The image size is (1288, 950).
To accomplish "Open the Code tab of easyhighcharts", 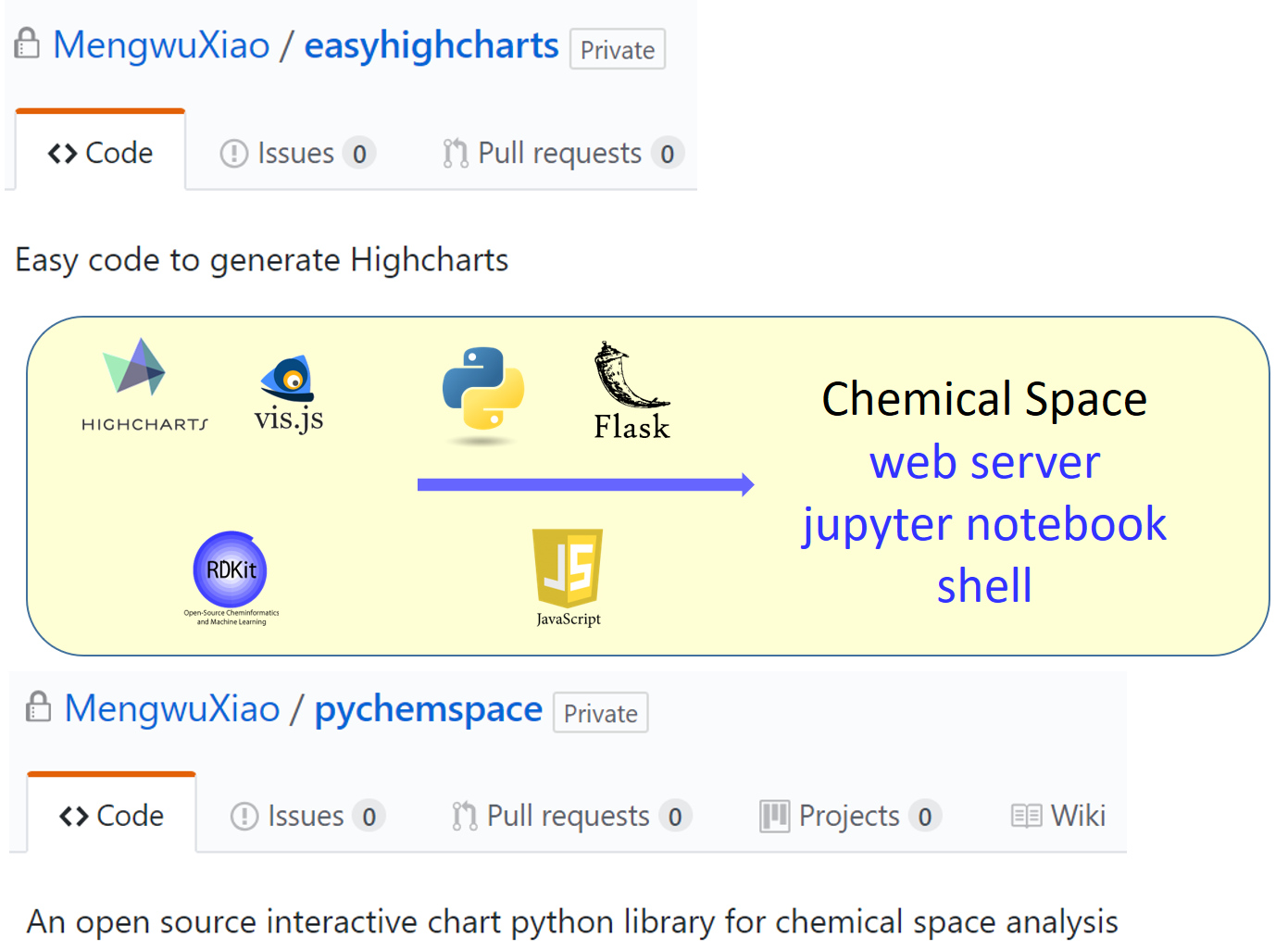I will coord(101,153).
